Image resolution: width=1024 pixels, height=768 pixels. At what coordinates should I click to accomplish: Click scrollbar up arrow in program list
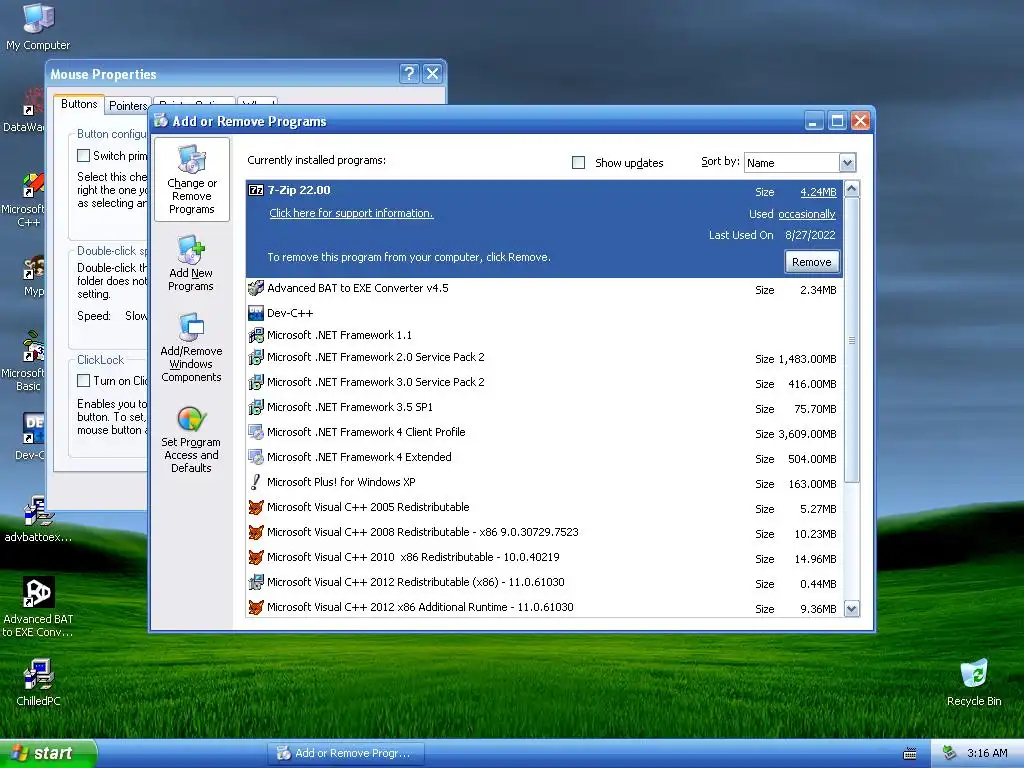click(852, 189)
